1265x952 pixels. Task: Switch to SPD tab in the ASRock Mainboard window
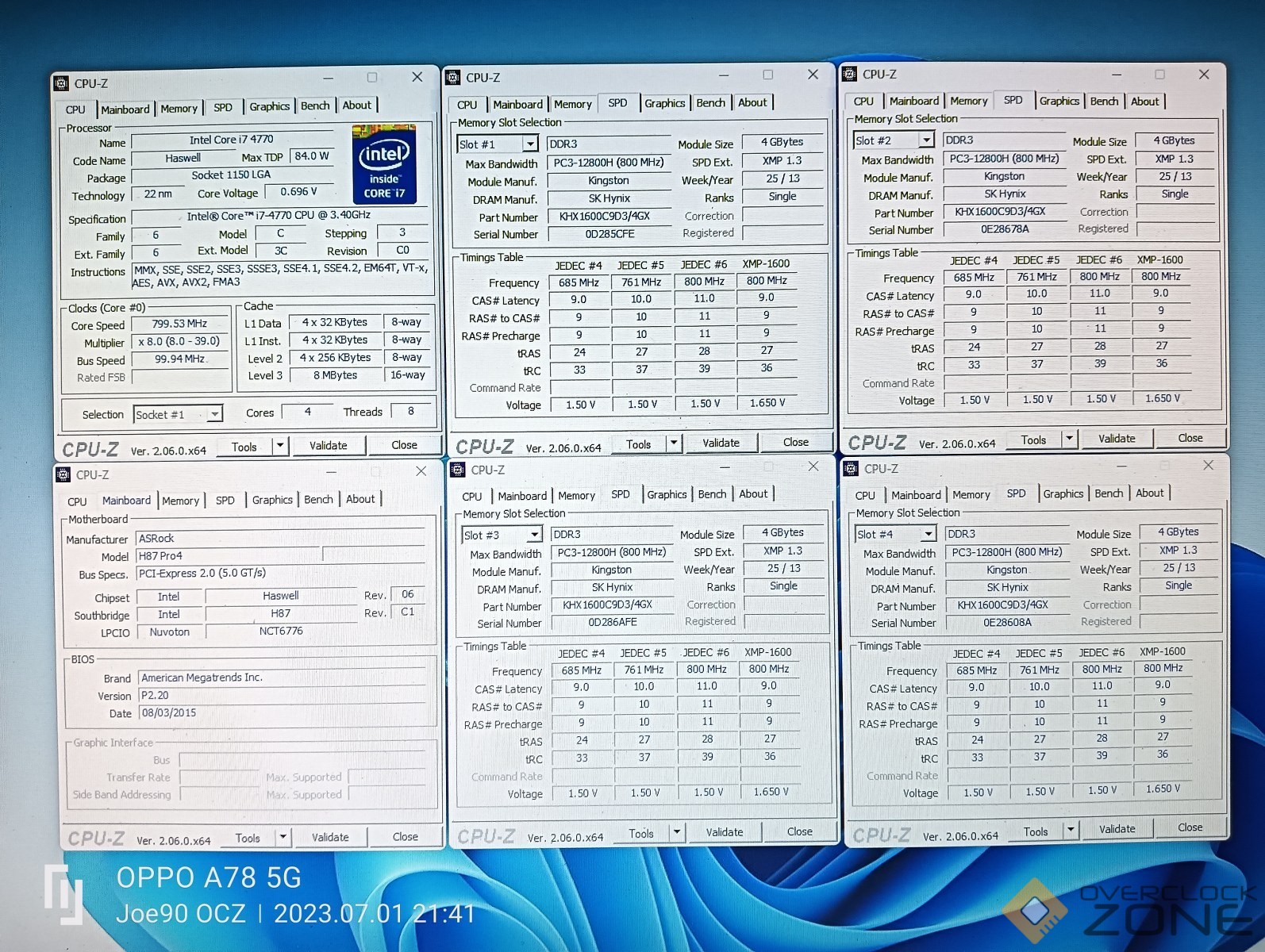click(x=225, y=501)
